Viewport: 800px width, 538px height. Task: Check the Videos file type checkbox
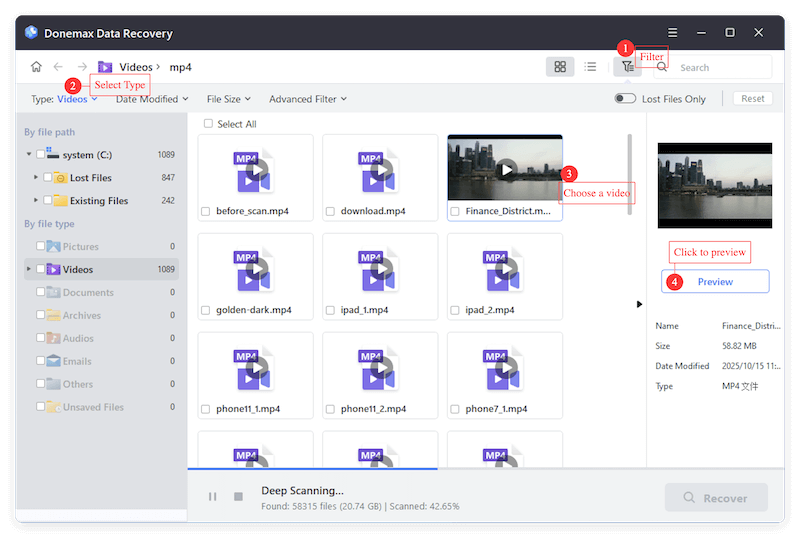click(x=41, y=268)
